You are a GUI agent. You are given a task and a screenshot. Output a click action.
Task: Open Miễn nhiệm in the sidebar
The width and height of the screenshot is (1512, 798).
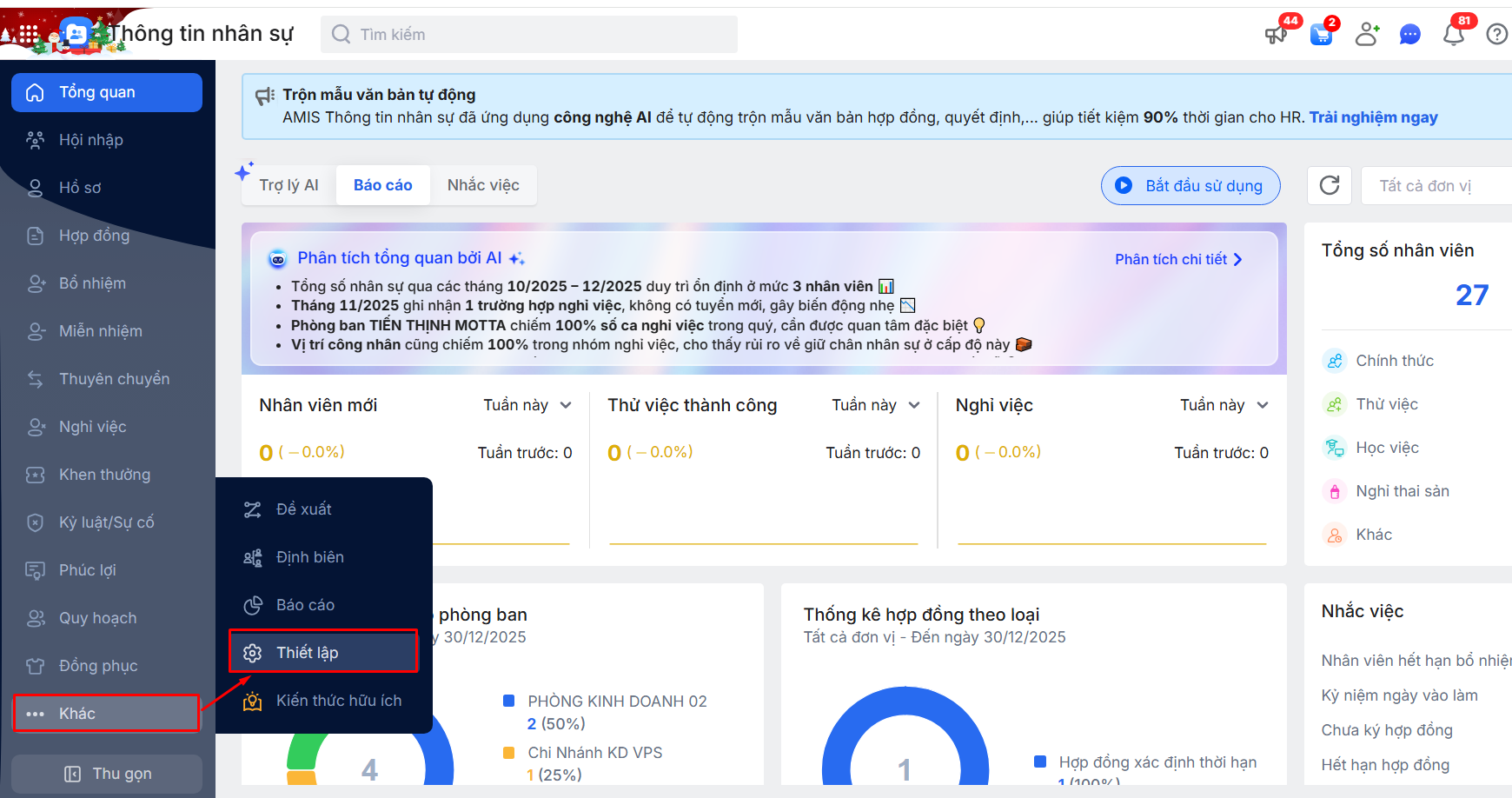coord(107,331)
